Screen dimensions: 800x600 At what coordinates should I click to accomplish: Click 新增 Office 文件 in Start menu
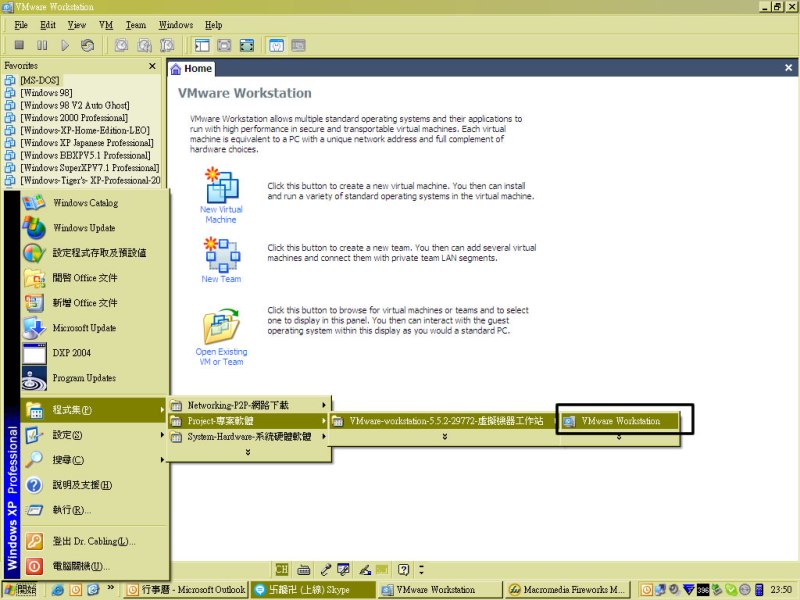pyautogui.click(x=94, y=303)
